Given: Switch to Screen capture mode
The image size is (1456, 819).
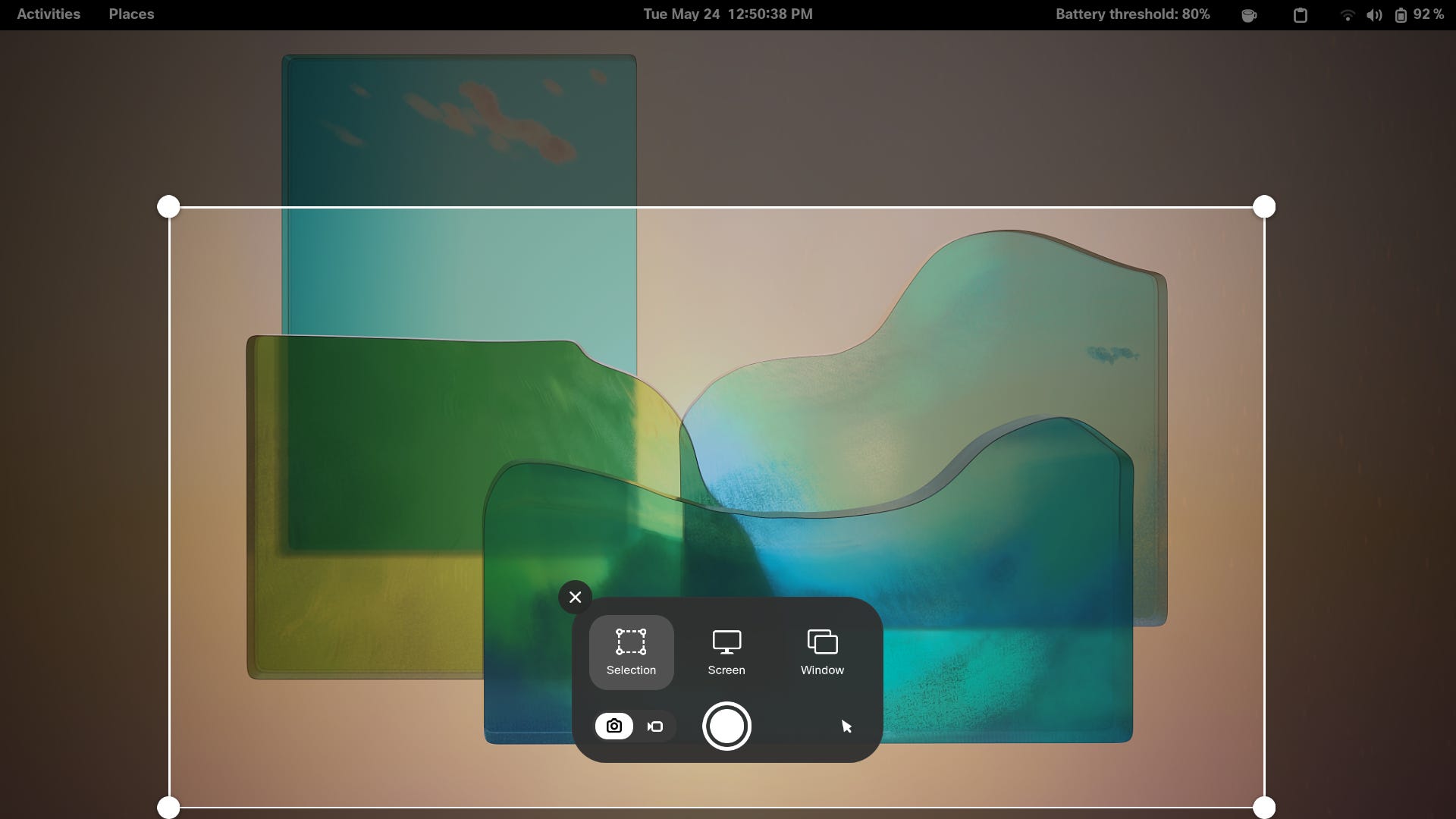Looking at the screenshot, I should coord(726,652).
